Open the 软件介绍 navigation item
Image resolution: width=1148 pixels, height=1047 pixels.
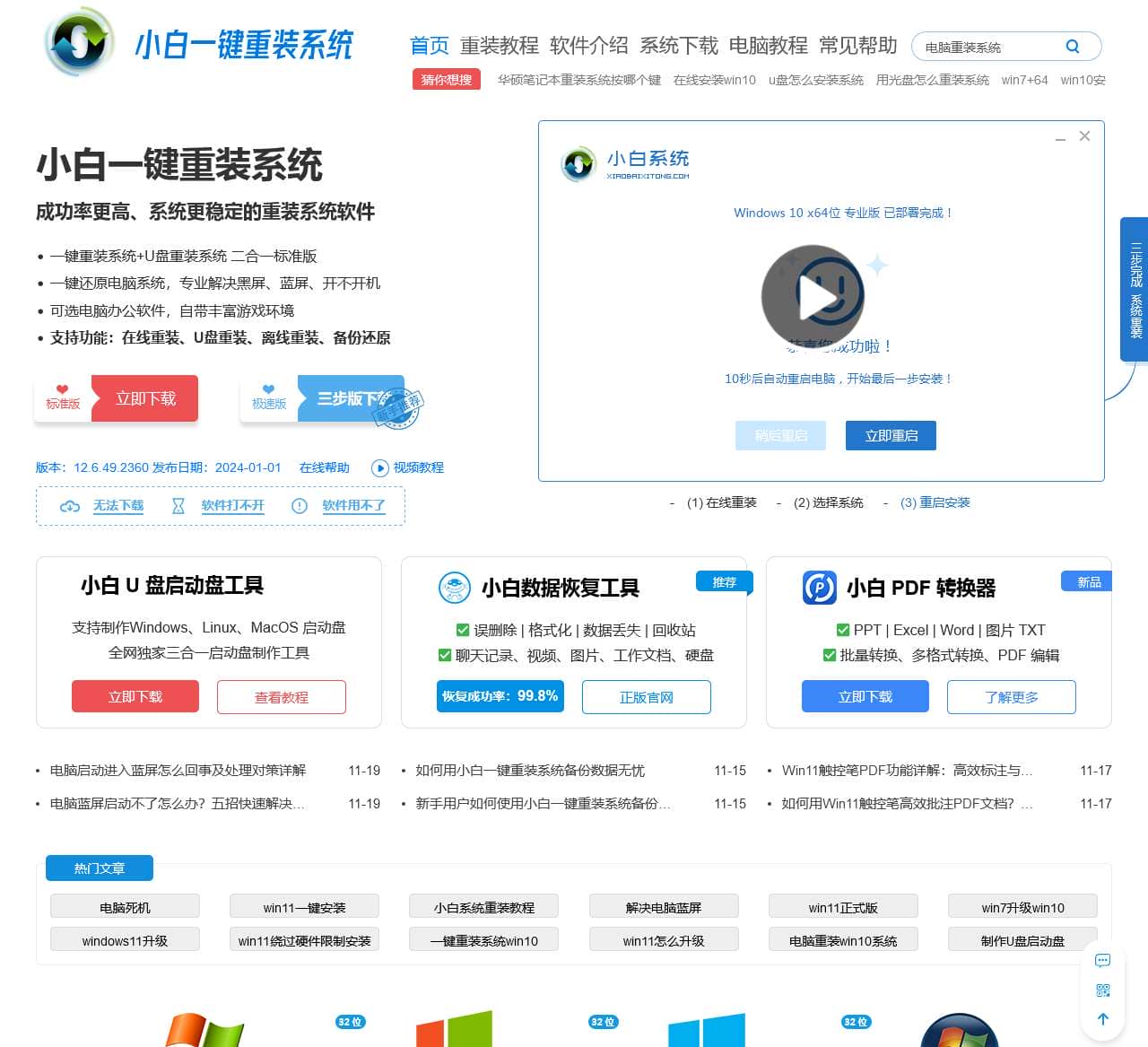589,46
